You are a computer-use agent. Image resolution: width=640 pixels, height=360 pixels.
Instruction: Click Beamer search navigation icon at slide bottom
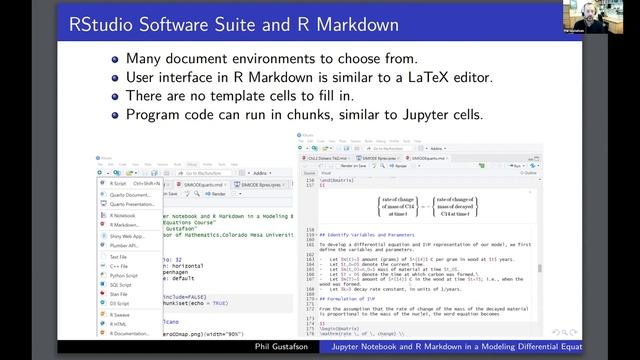pyautogui.click(x=565, y=332)
